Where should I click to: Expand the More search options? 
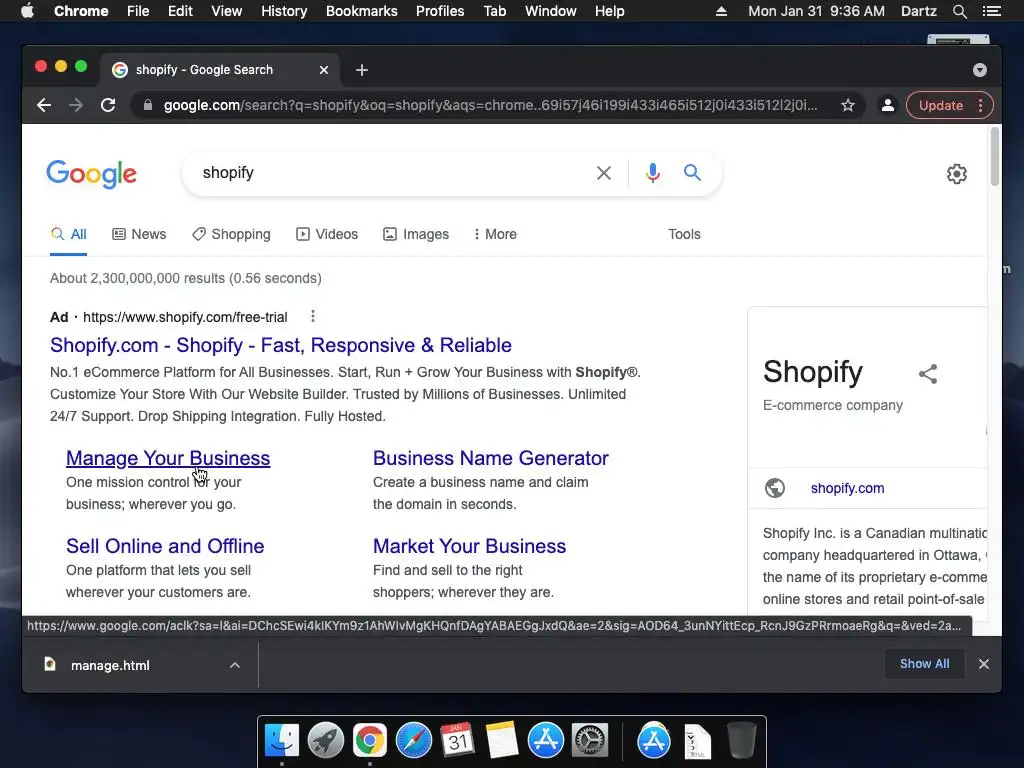tap(495, 234)
